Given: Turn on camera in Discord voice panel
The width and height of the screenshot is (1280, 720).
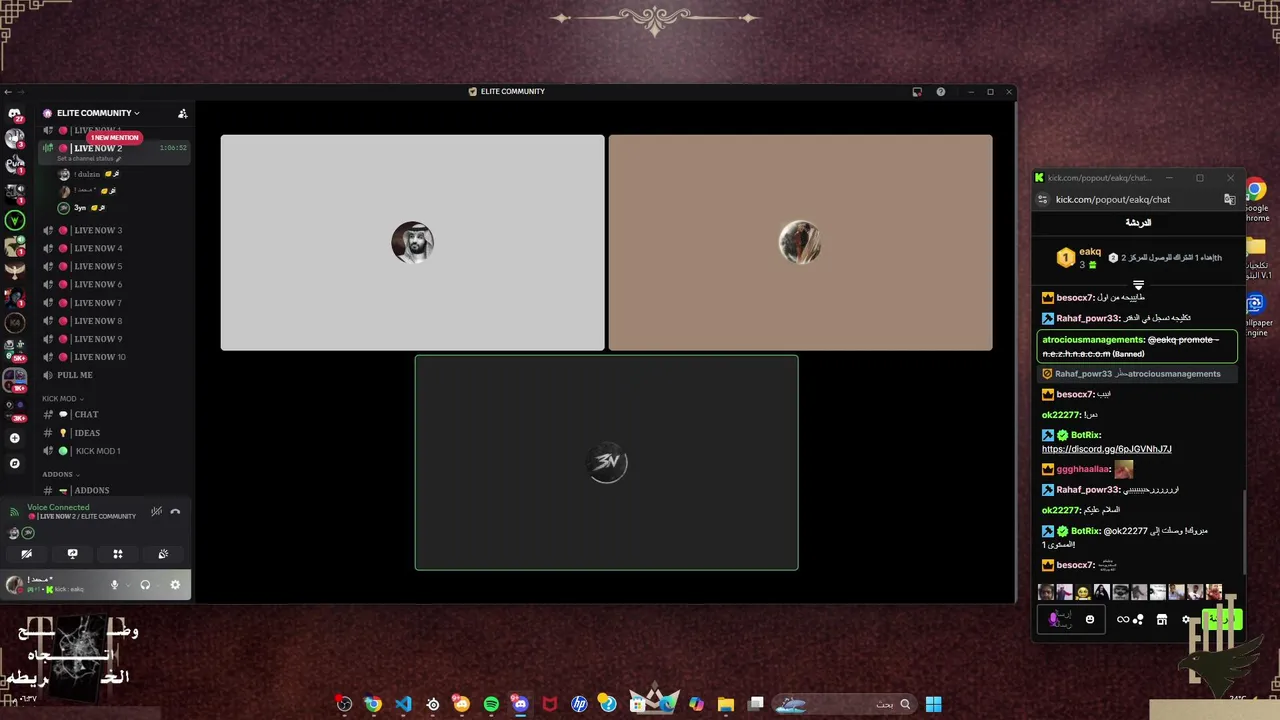Looking at the screenshot, I should pos(27,553).
